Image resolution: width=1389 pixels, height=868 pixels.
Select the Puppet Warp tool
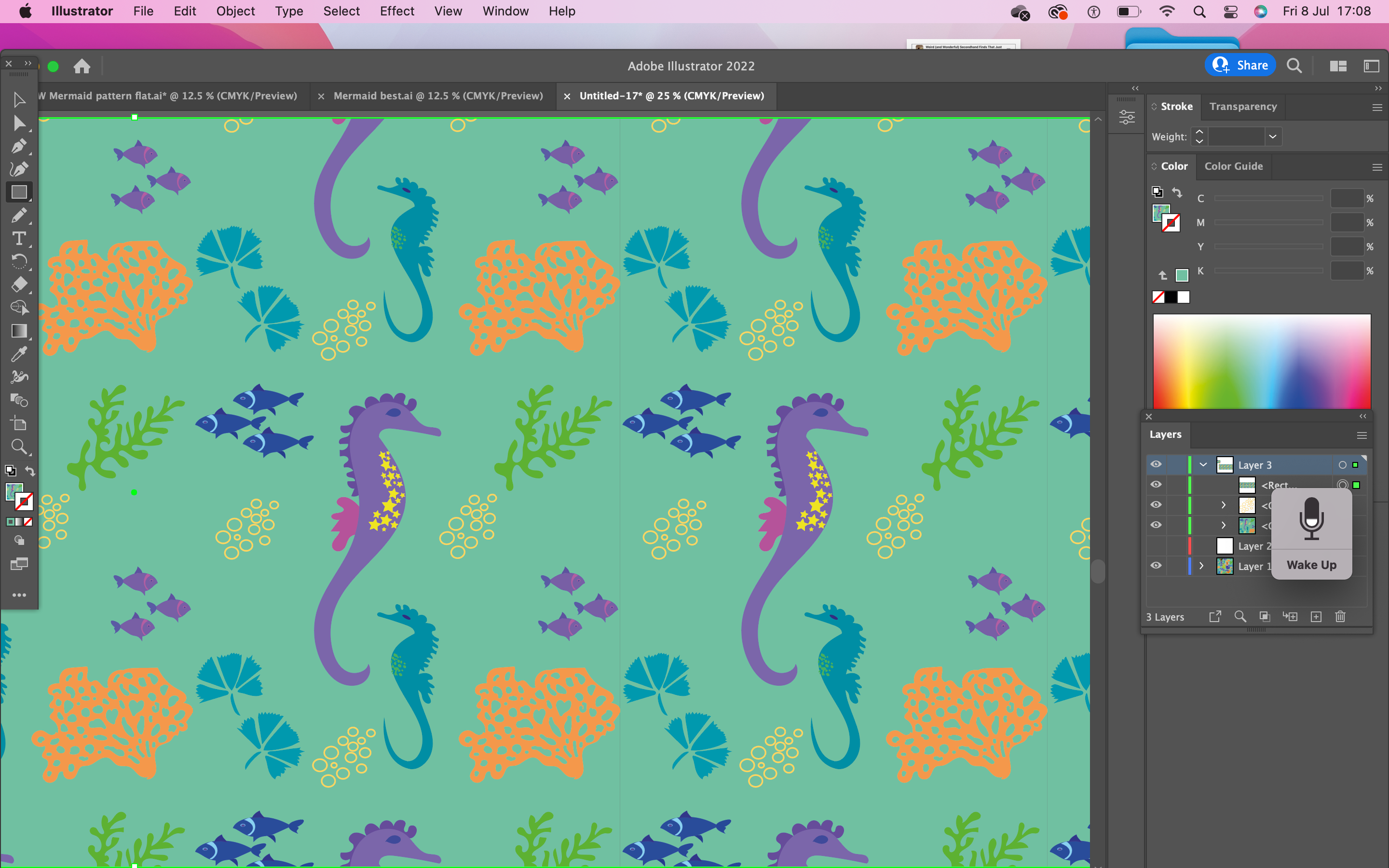(x=19, y=377)
